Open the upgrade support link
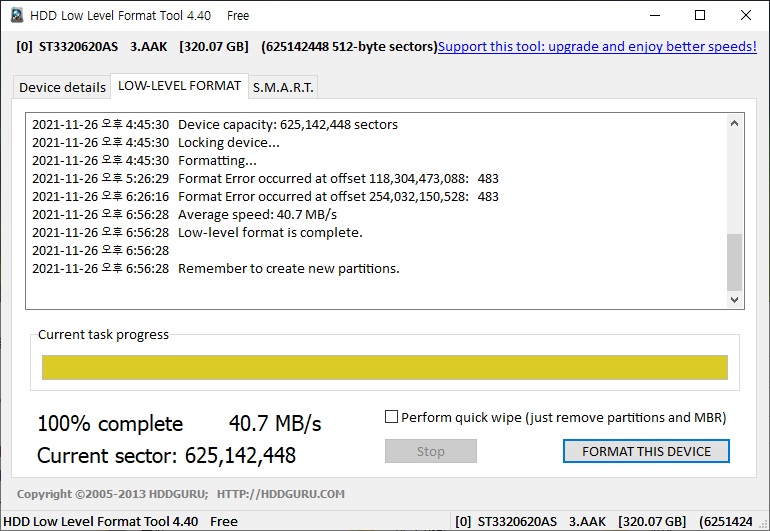The image size is (770, 531). [597, 47]
